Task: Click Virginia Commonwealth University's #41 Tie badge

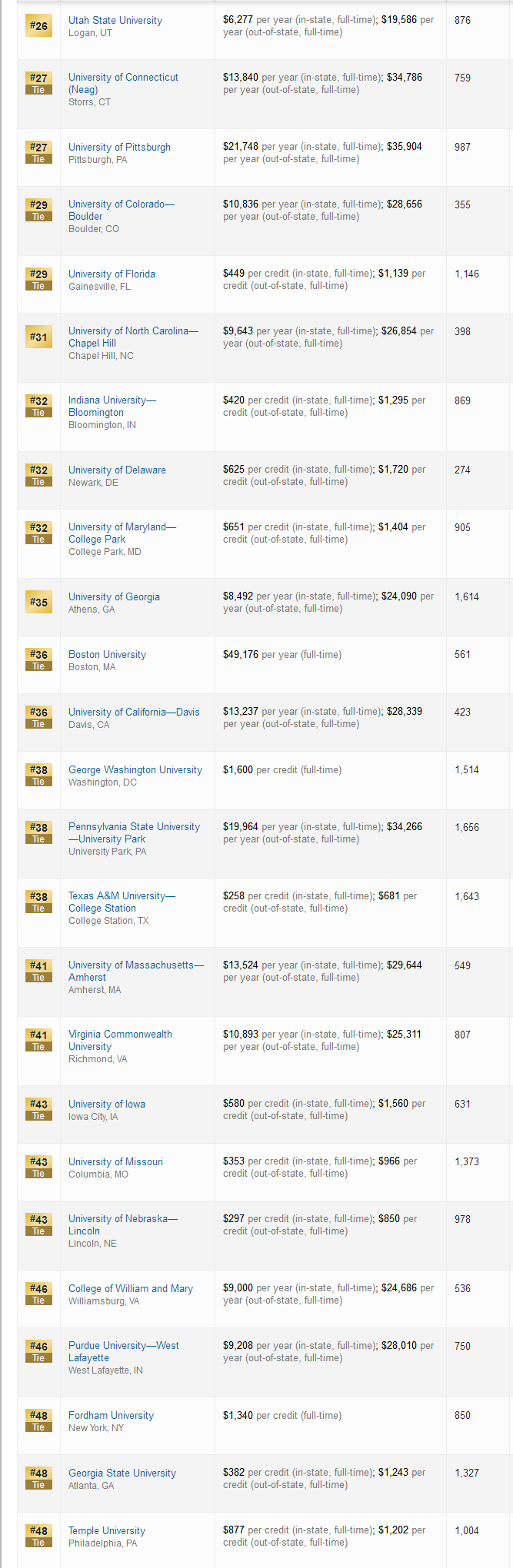Action: 38,1040
